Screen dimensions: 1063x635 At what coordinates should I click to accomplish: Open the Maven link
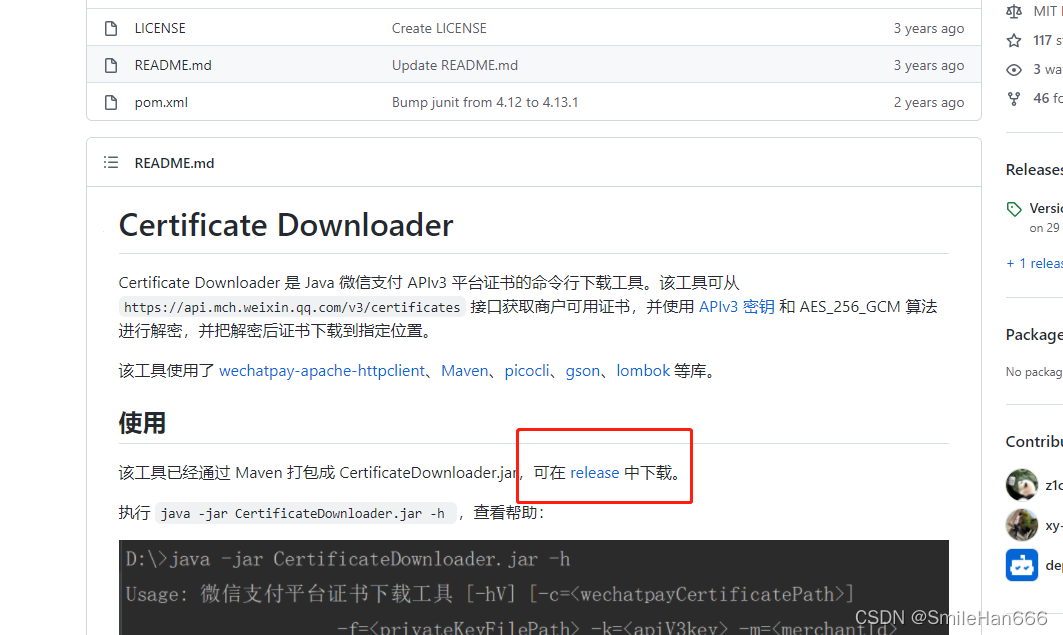464,371
